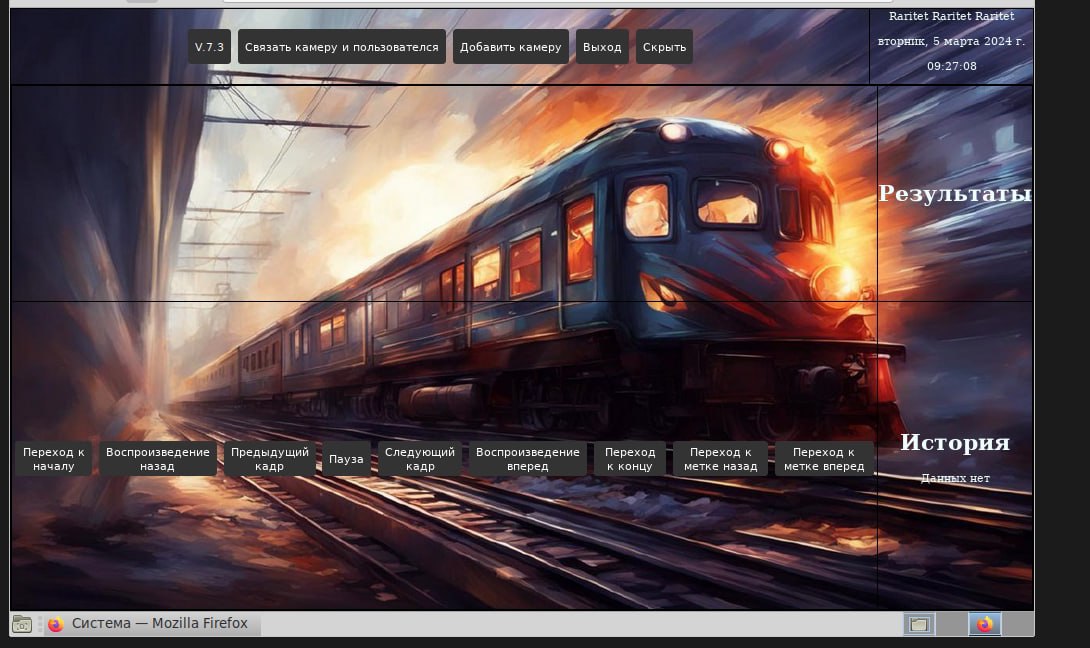Click the clock showing 09:27:08
The image size is (1090, 648).
[952, 66]
